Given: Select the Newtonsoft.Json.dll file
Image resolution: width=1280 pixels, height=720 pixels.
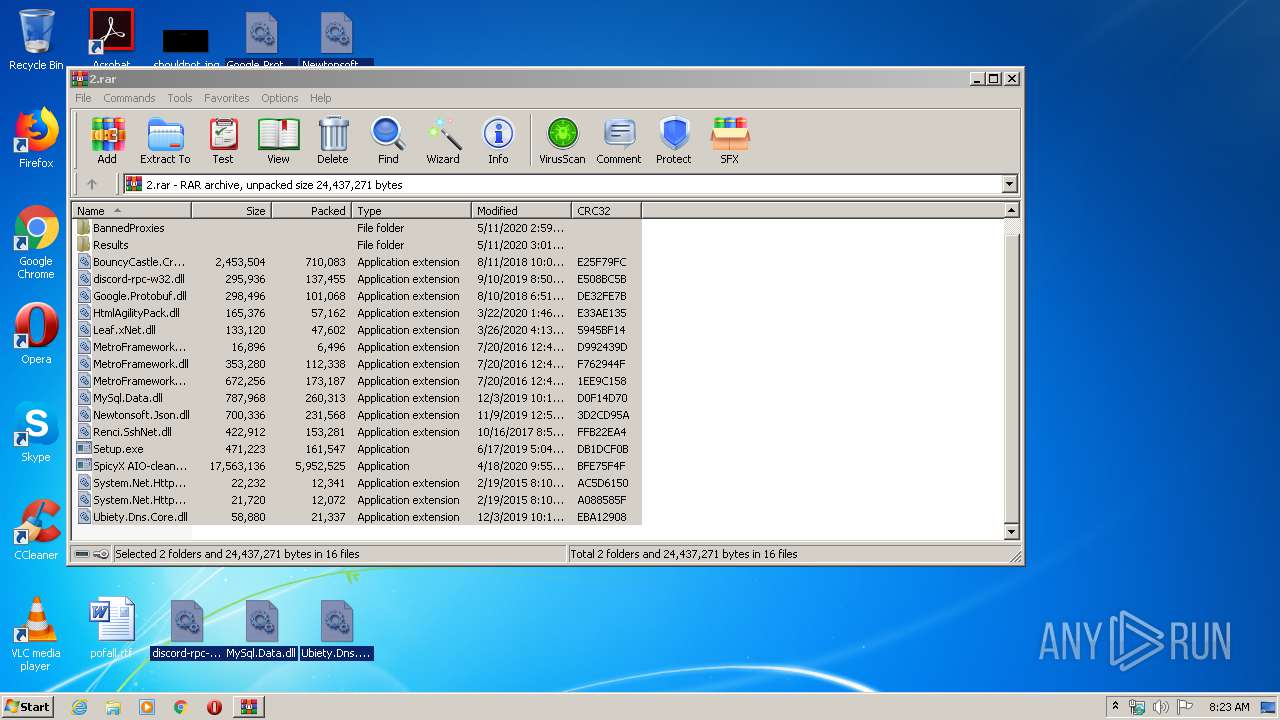Looking at the screenshot, I should pos(356,415).
